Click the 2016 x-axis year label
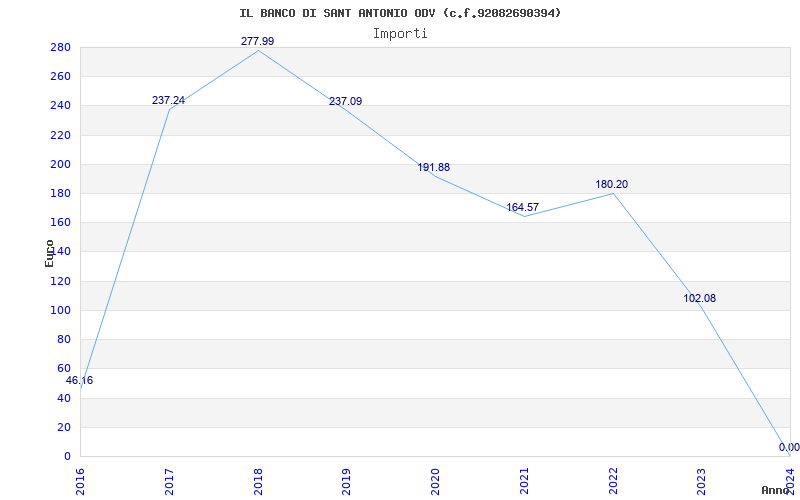 pyautogui.click(x=80, y=482)
